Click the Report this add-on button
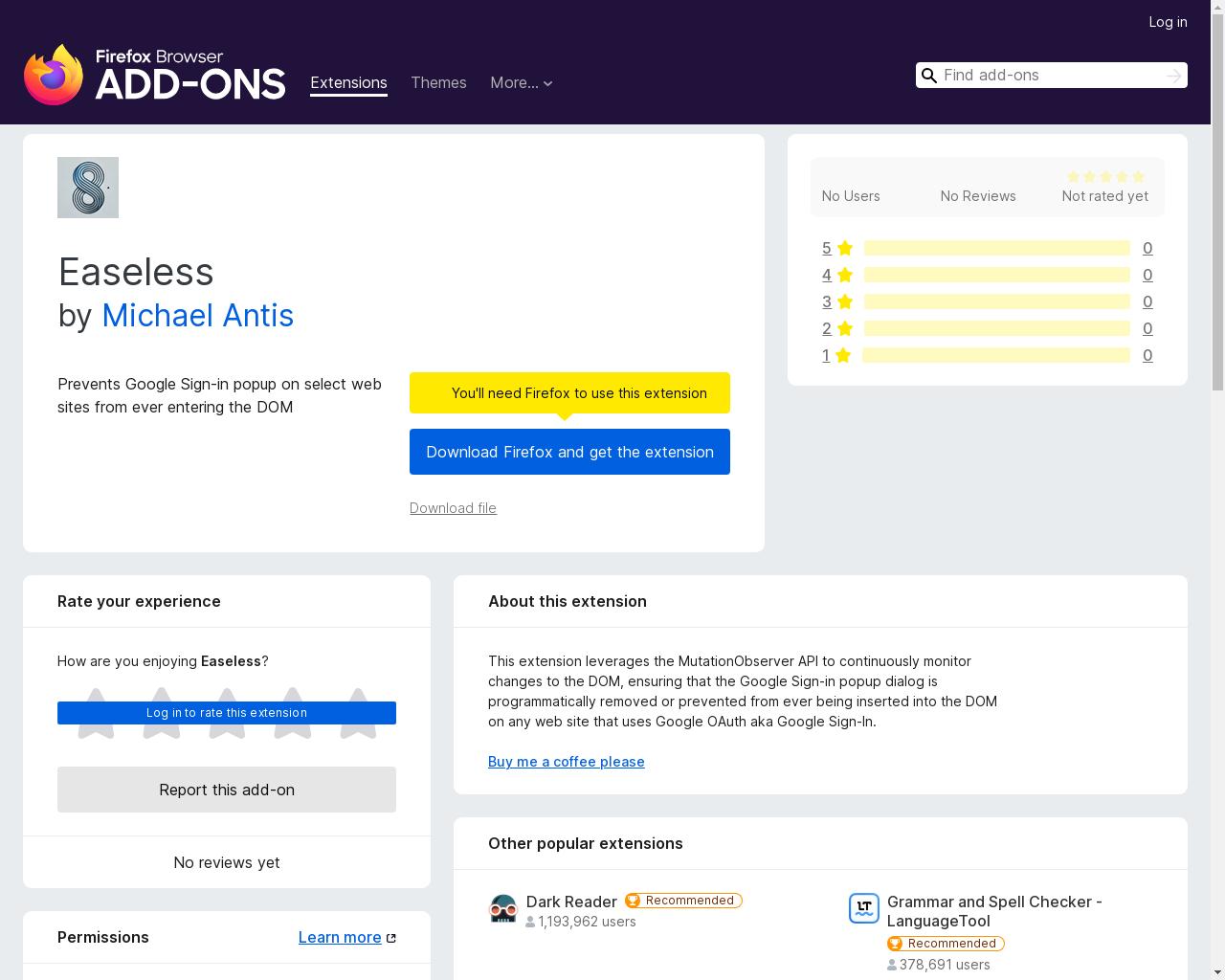This screenshot has height=980, width=1225. pos(227,790)
